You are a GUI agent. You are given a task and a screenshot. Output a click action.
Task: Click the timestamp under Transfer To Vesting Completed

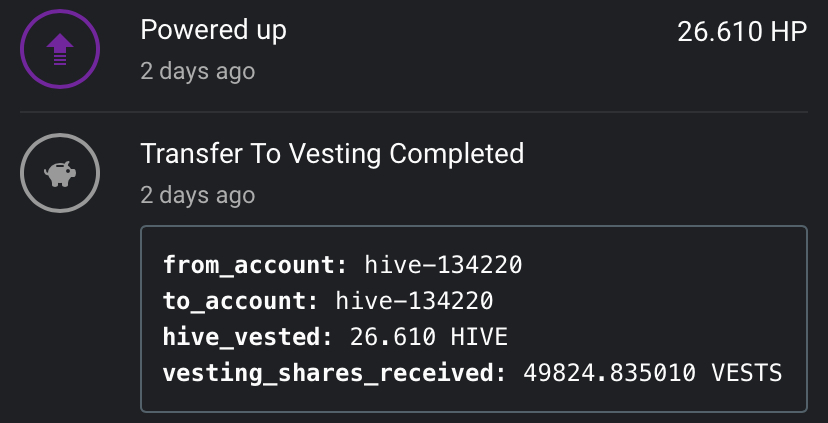point(197,195)
